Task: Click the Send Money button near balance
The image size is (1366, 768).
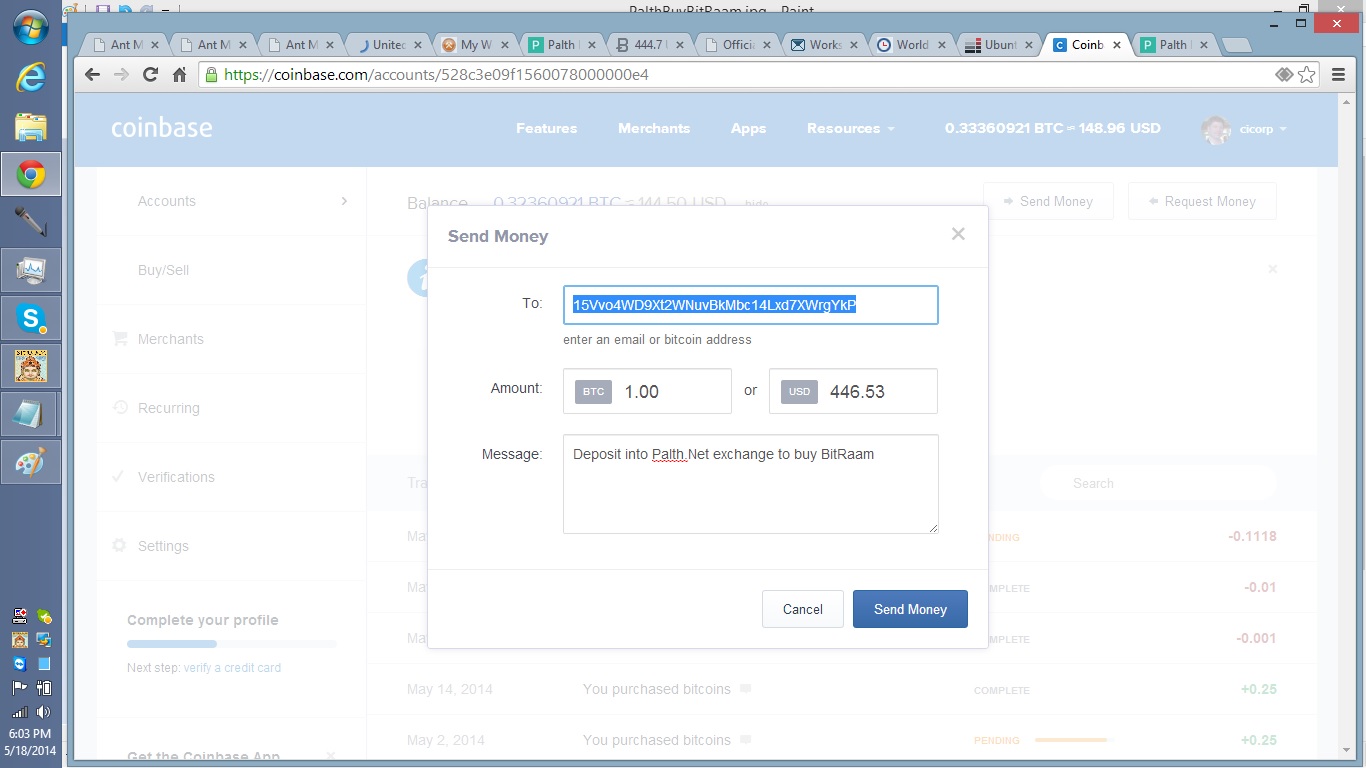Action: pos(1048,201)
